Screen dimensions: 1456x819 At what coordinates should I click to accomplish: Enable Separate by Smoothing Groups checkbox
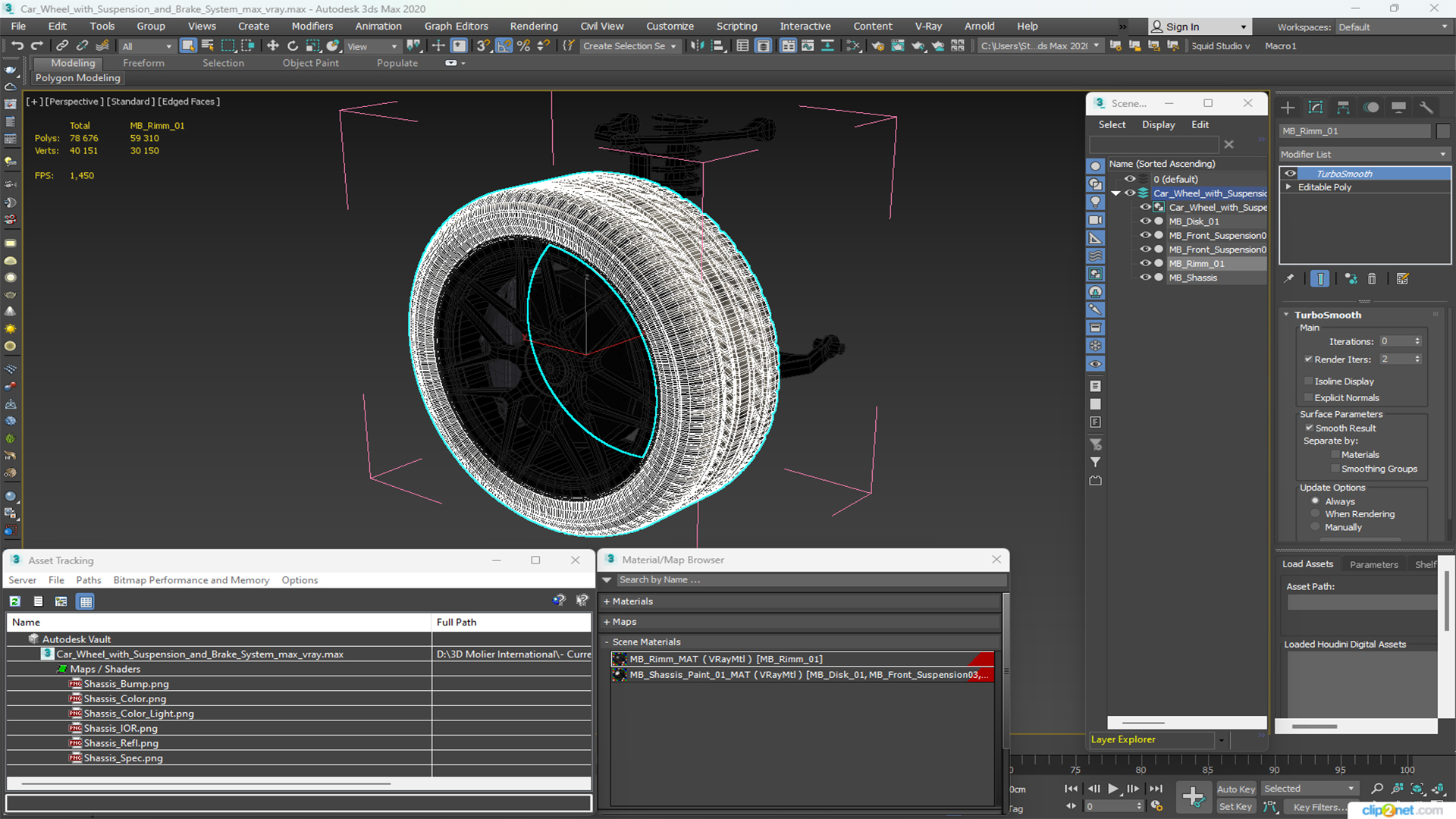[x=1335, y=469]
